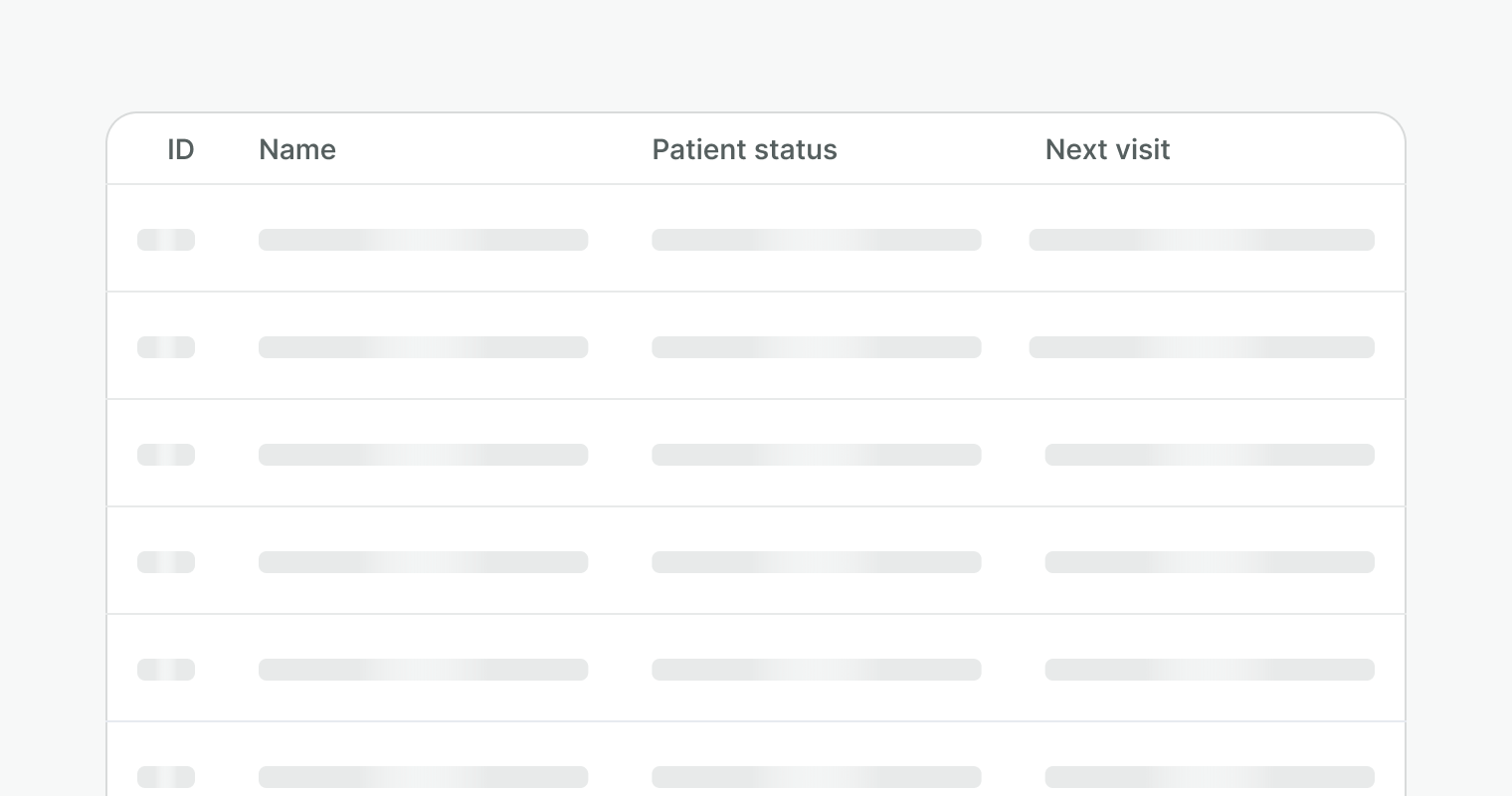Click first row's Patient status placeholder
1512x796 pixels.
tap(816, 240)
